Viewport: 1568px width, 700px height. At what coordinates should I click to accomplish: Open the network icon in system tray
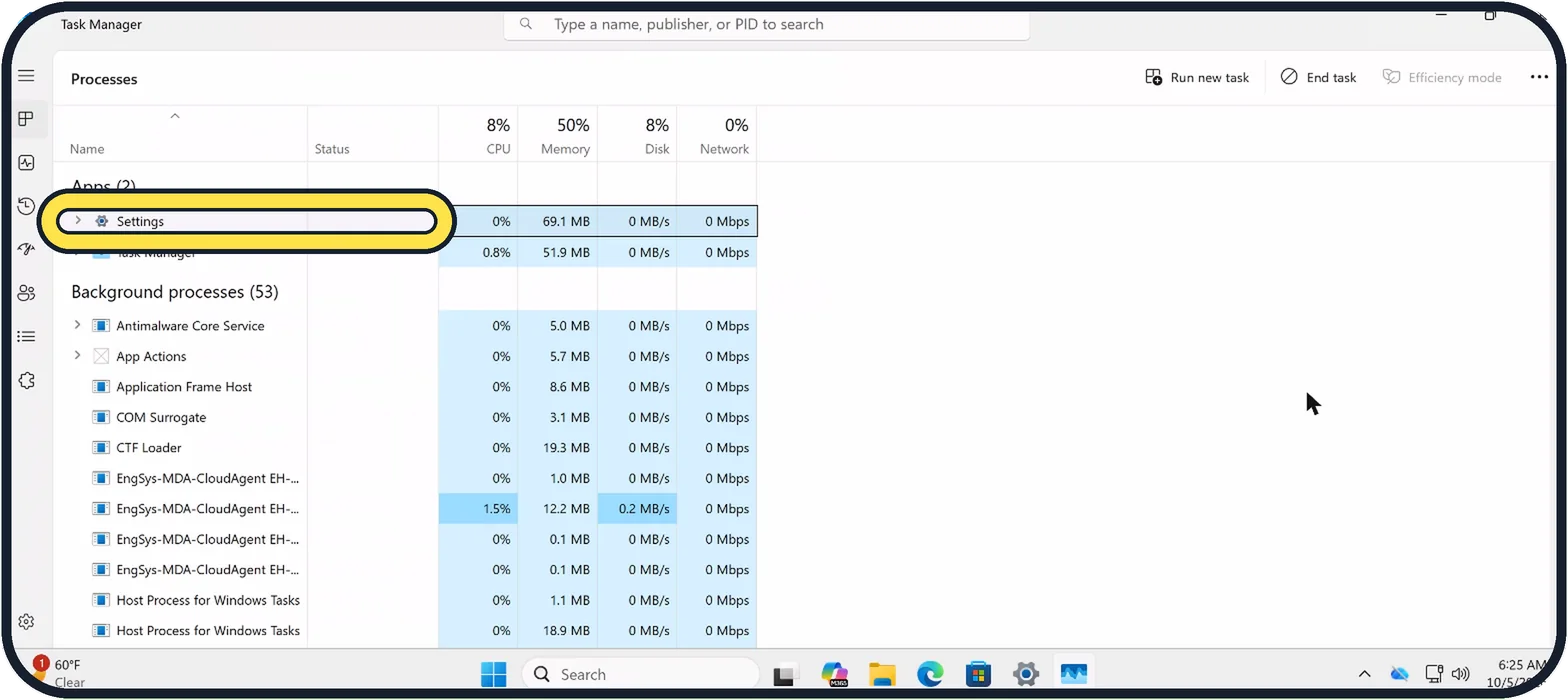point(1434,674)
